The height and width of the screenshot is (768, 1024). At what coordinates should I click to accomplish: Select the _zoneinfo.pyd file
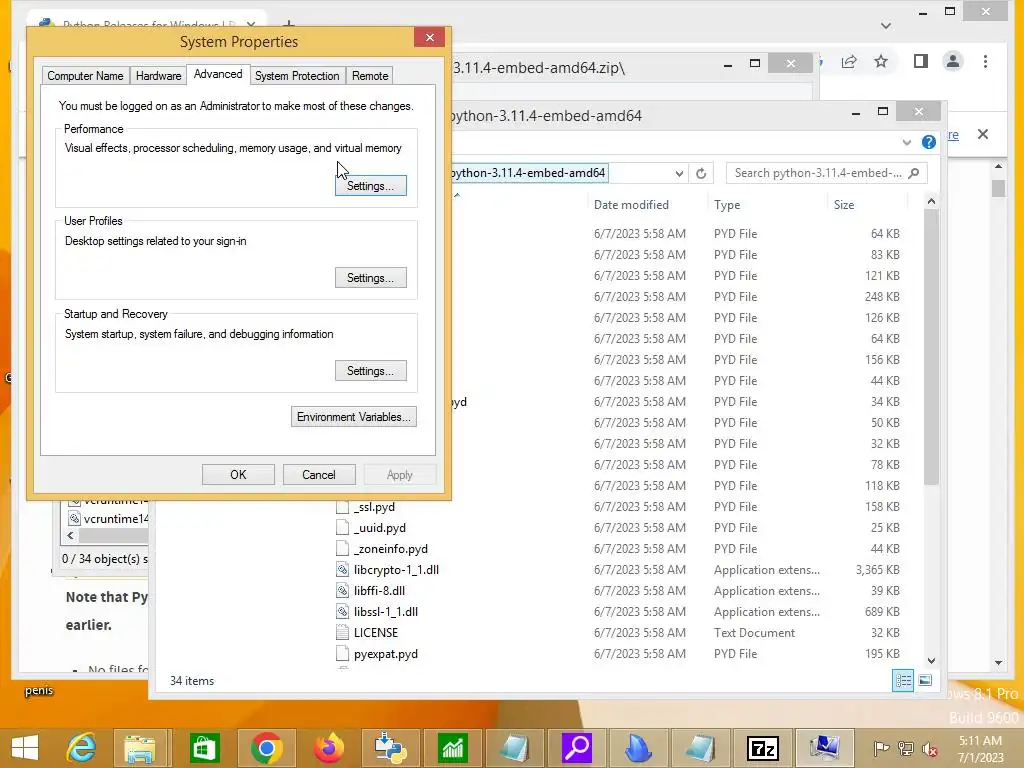click(x=391, y=549)
